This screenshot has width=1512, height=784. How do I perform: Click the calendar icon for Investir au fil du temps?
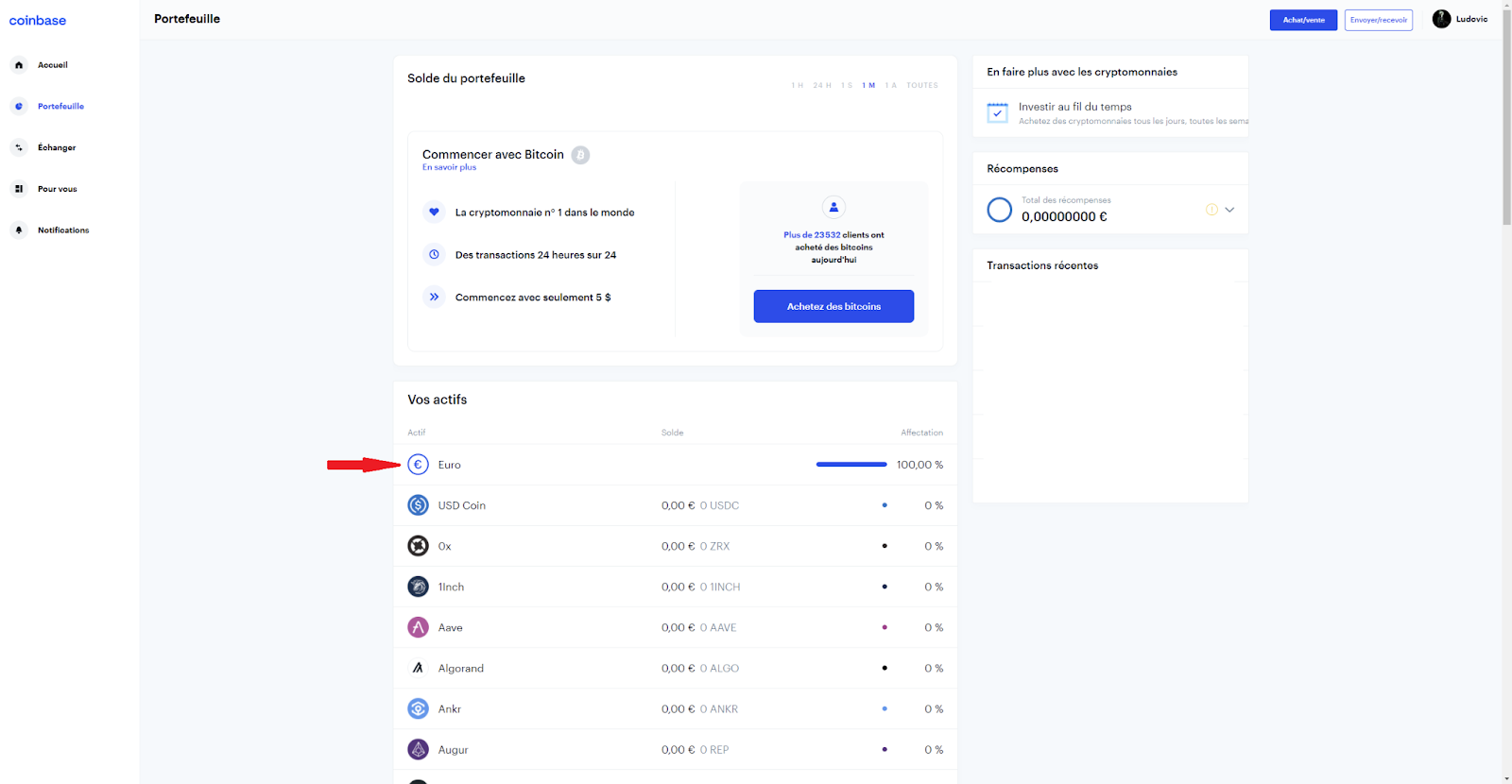tap(997, 112)
